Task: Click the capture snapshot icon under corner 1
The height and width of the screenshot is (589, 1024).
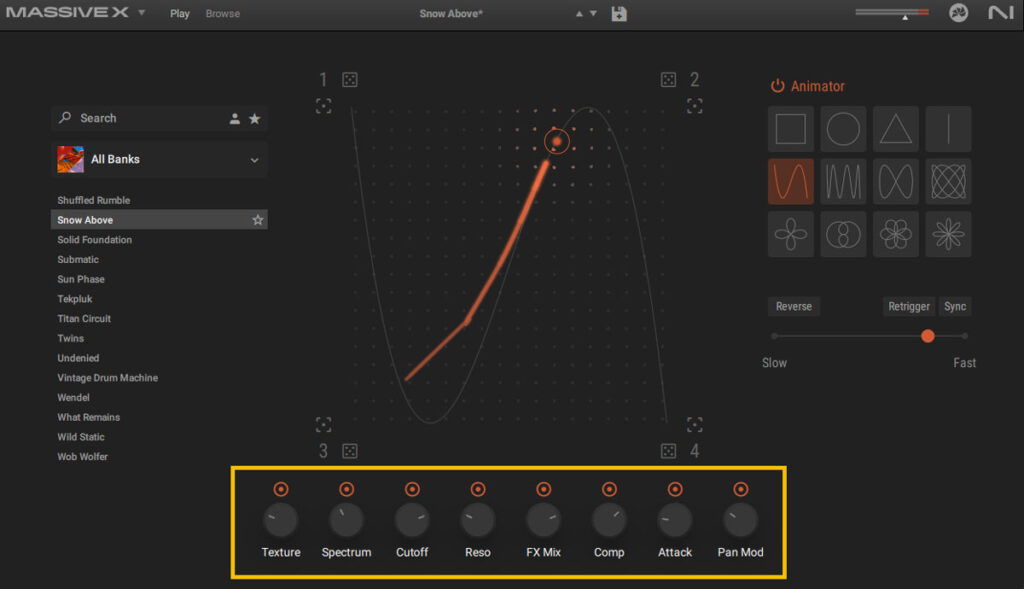Action: pyautogui.click(x=323, y=106)
